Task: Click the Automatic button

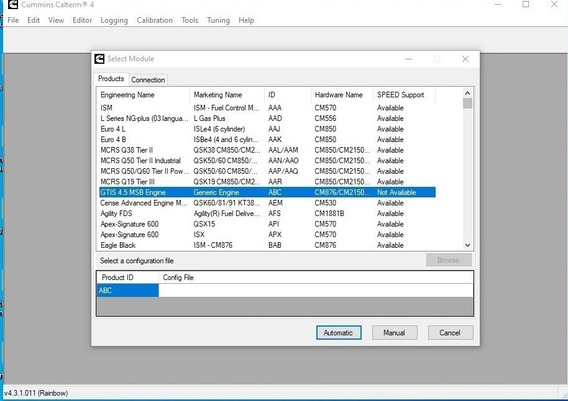Action: tap(339, 333)
